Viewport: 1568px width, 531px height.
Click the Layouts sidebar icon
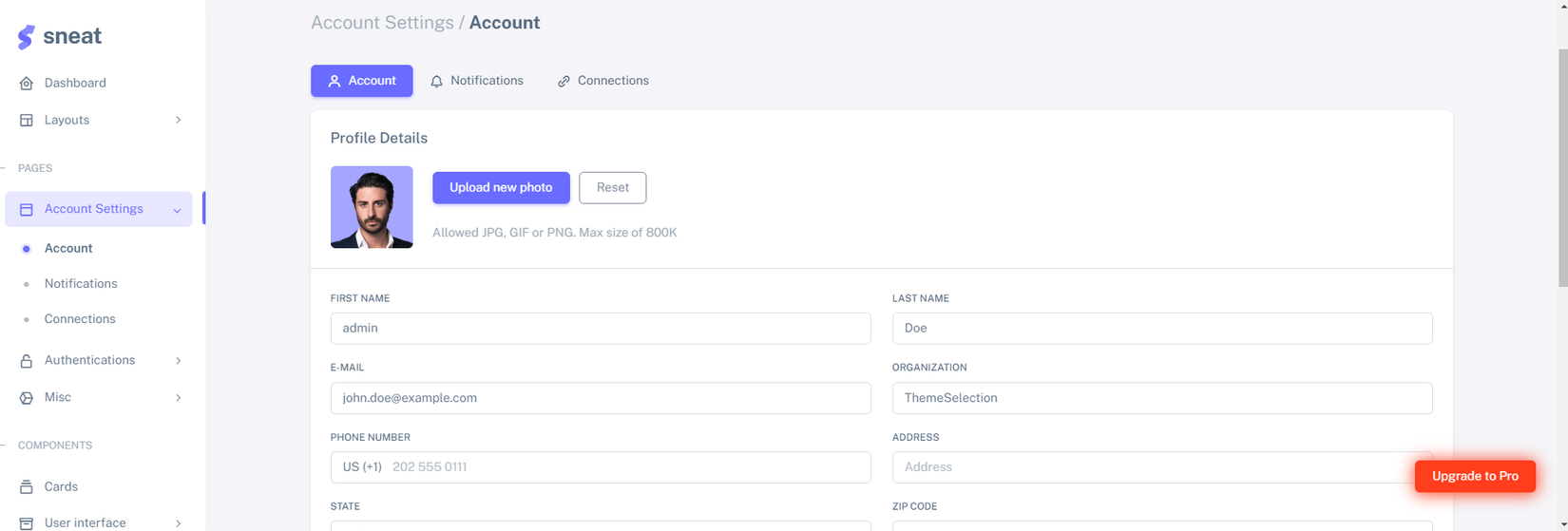(27, 121)
